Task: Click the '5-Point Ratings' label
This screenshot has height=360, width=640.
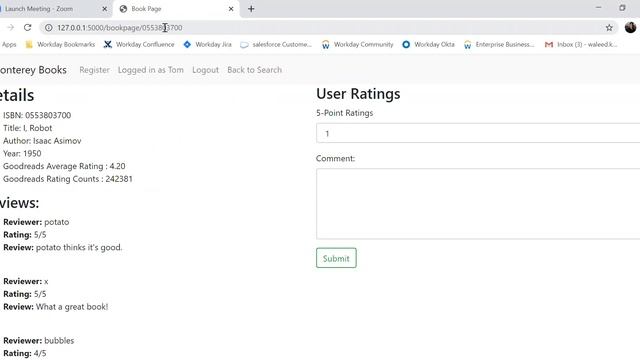Action: (x=344, y=113)
